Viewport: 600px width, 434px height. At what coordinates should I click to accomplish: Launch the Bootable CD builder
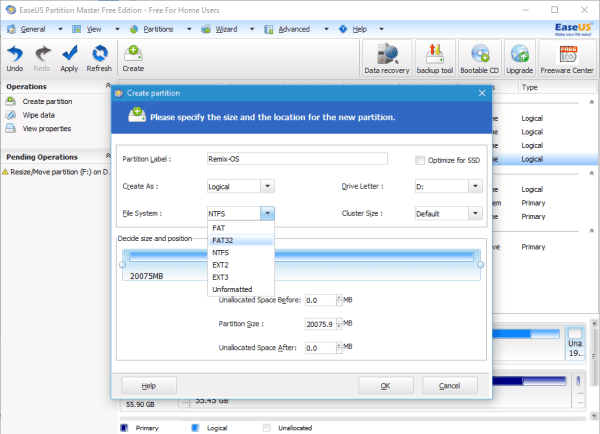(479, 58)
